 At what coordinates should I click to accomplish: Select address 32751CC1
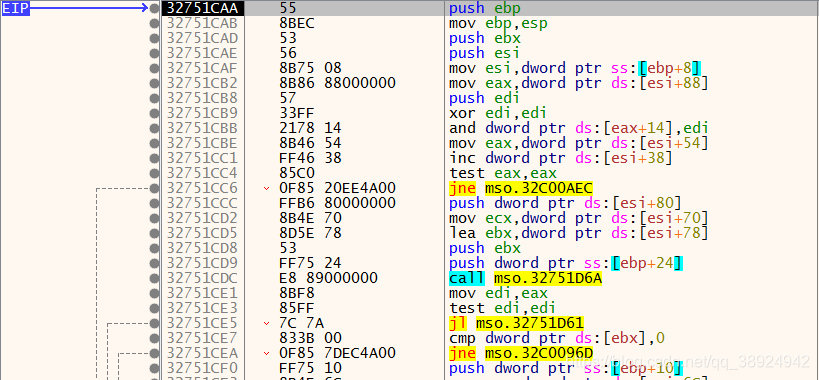[202, 158]
